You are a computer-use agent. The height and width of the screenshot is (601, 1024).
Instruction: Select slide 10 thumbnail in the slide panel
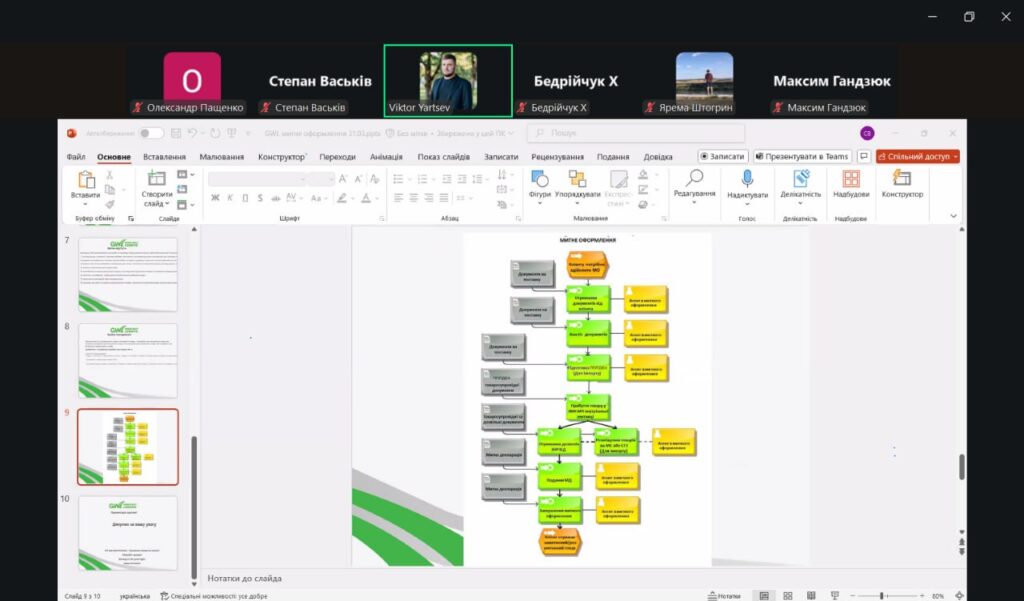pyautogui.click(x=128, y=532)
